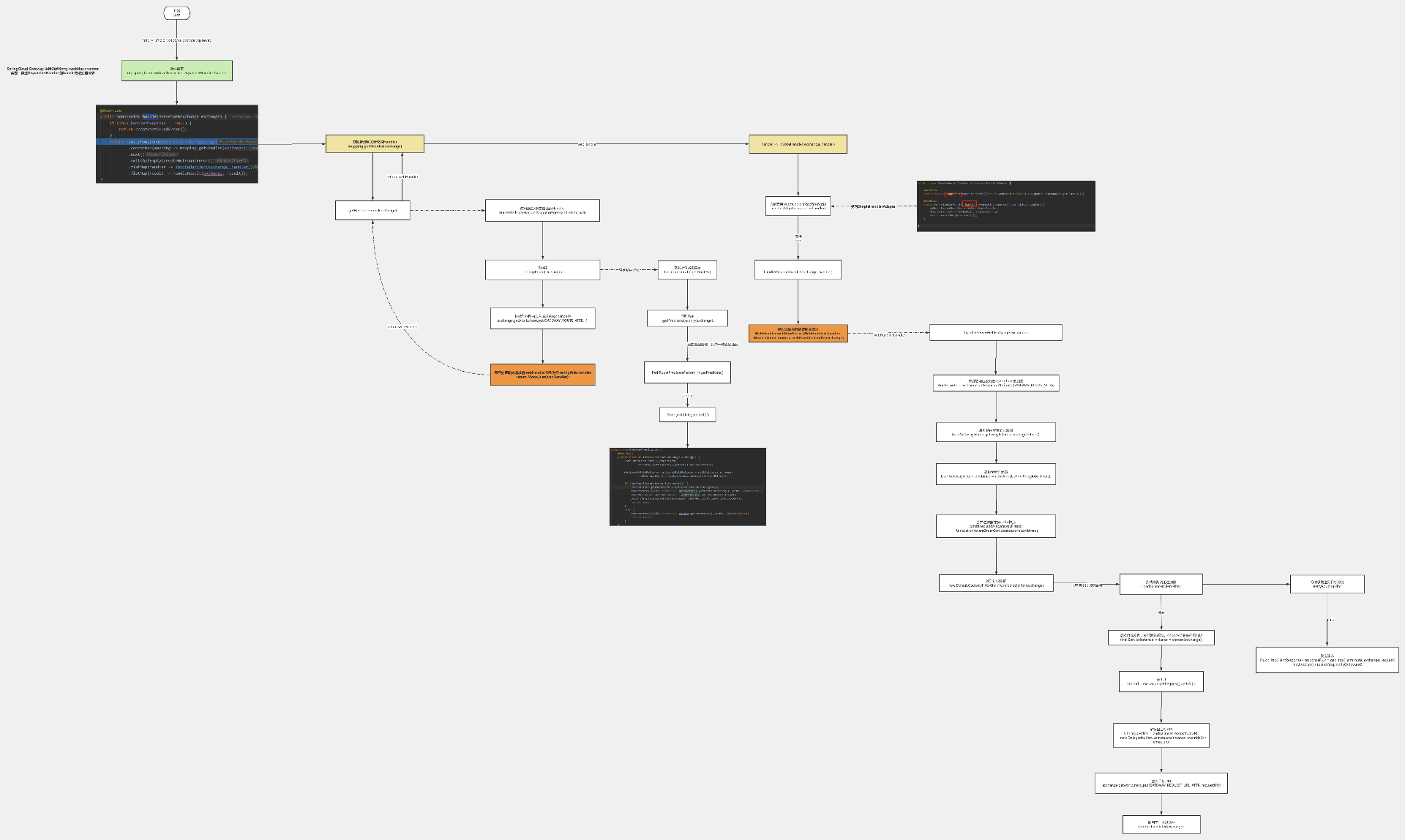Select the choose(exchange) ServiceInstance node
Screen dimensions: 1405x840
tap(1161, 637)
